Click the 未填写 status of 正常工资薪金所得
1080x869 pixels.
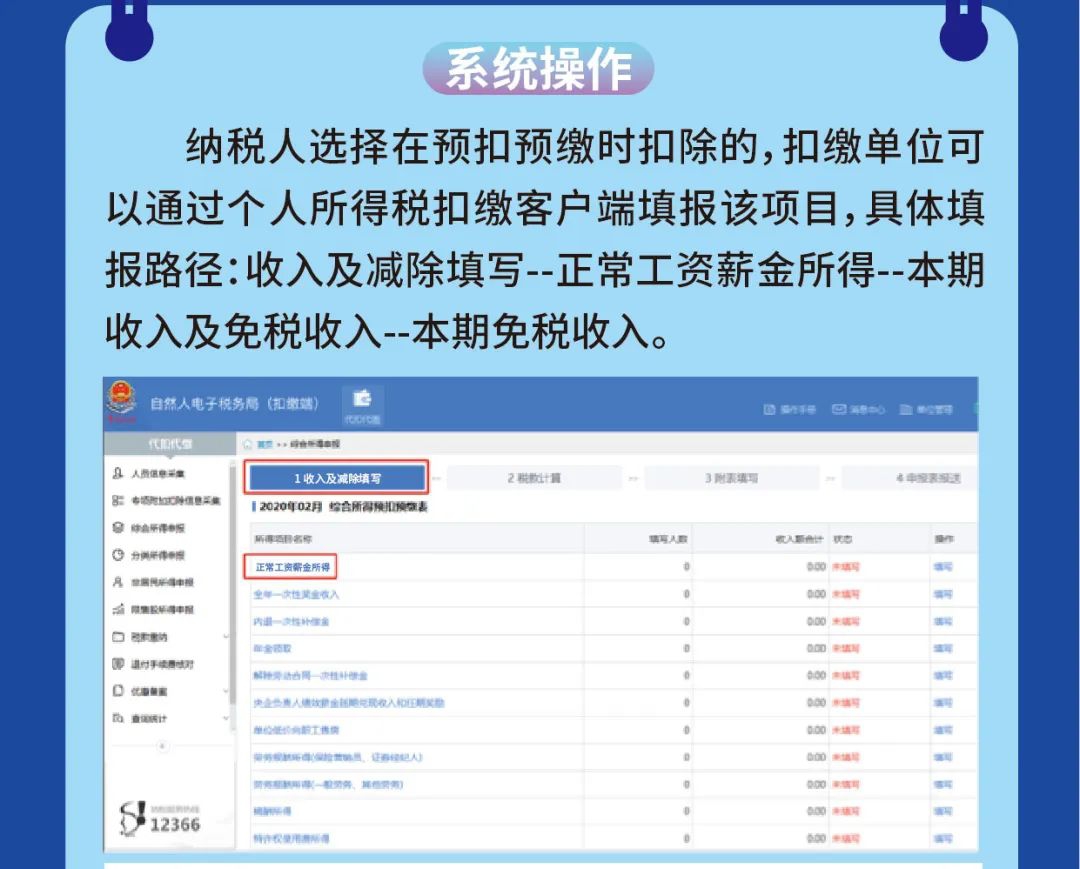pos(846,567)
